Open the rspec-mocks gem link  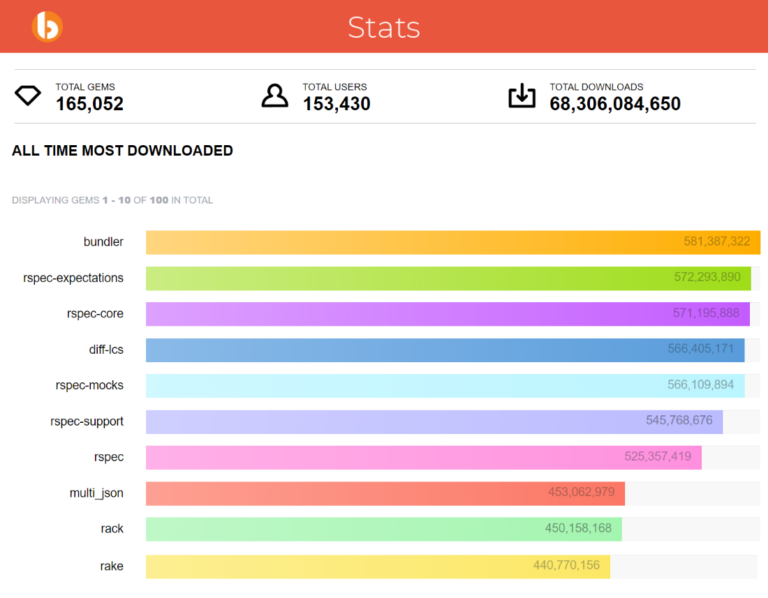click(x=90, y=386)
